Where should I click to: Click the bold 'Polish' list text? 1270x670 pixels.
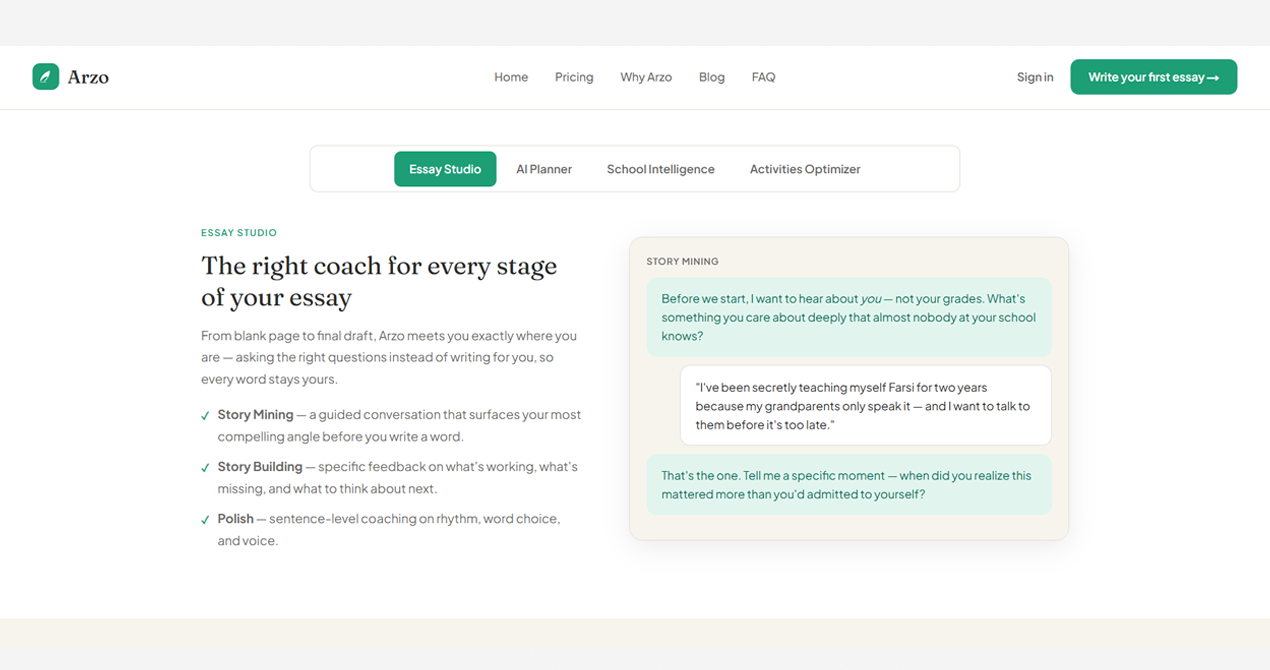[236, 519]
